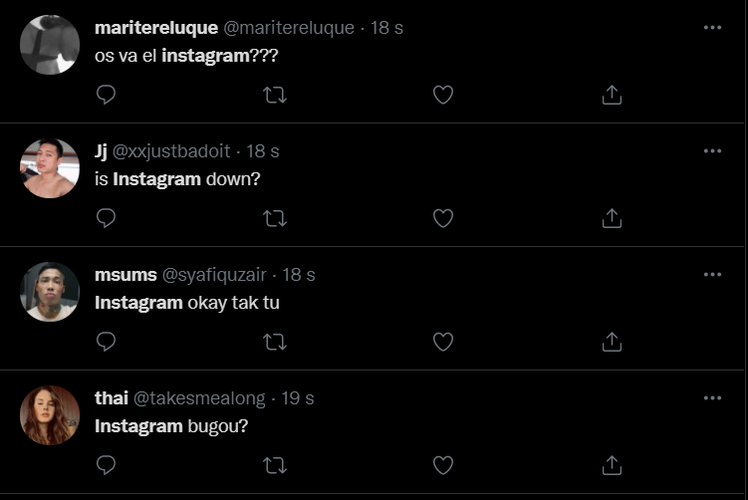Open the @takesmealong profile link

click(199, 398)
